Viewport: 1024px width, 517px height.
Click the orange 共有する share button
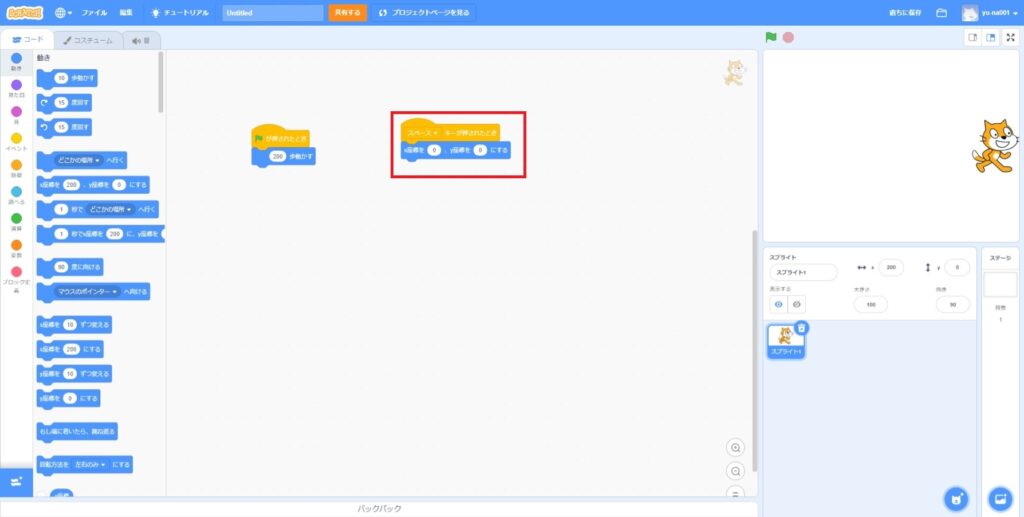point(347,12)
